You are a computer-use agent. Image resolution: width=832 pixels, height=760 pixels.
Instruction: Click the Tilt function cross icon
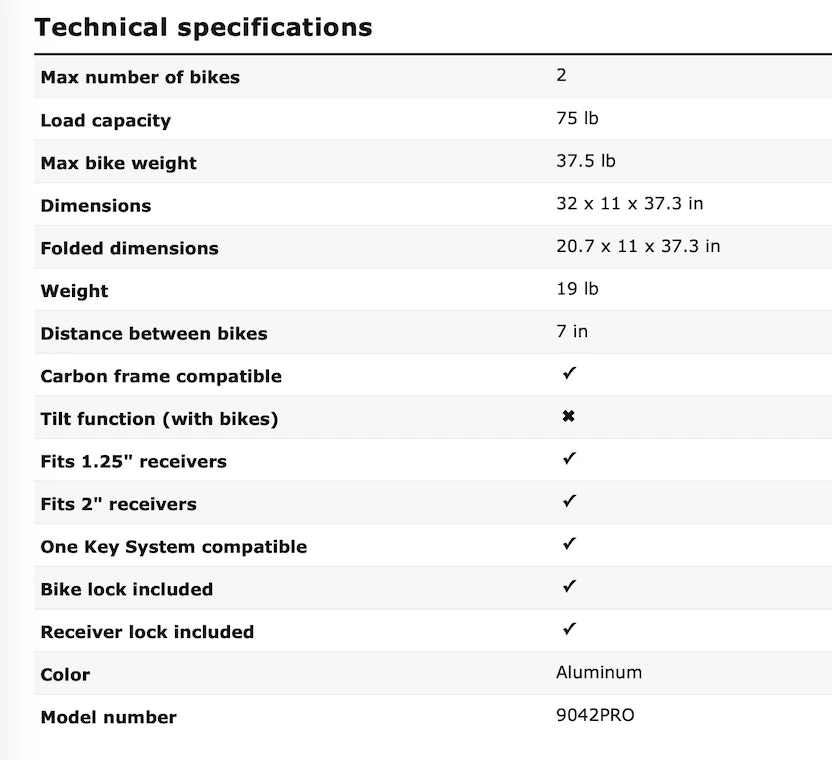[568, 417]
